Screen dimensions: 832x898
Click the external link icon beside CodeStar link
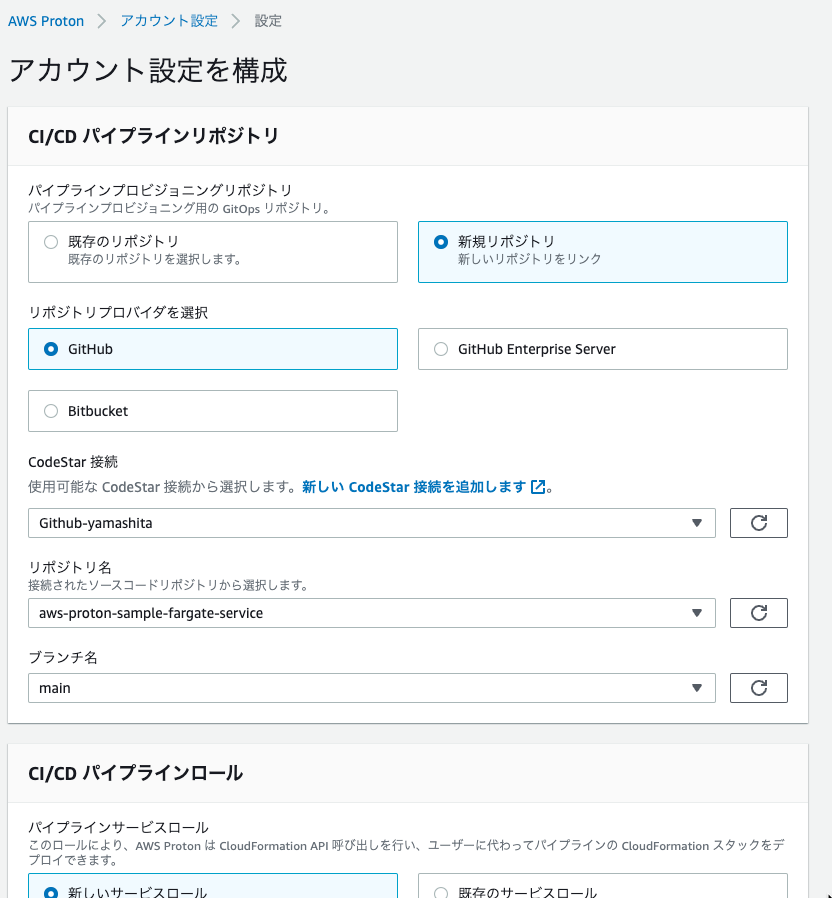point(538,487)
